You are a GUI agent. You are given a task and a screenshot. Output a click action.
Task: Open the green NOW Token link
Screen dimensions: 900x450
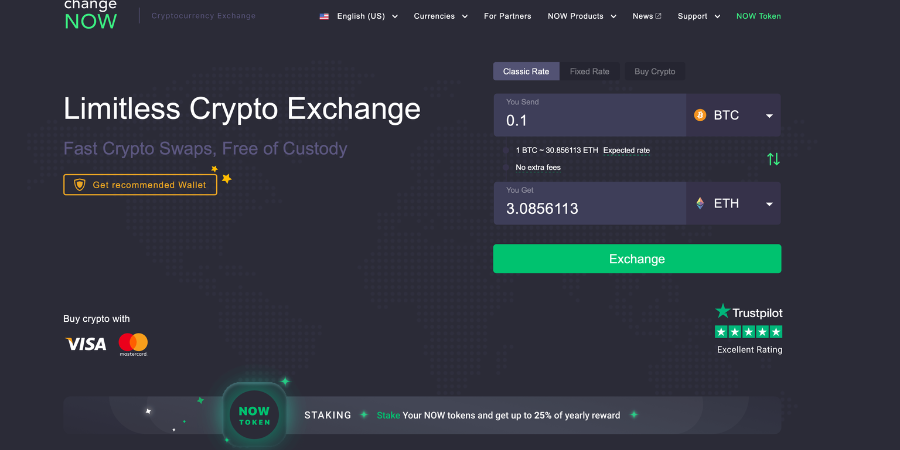click(x=758, y=16)
